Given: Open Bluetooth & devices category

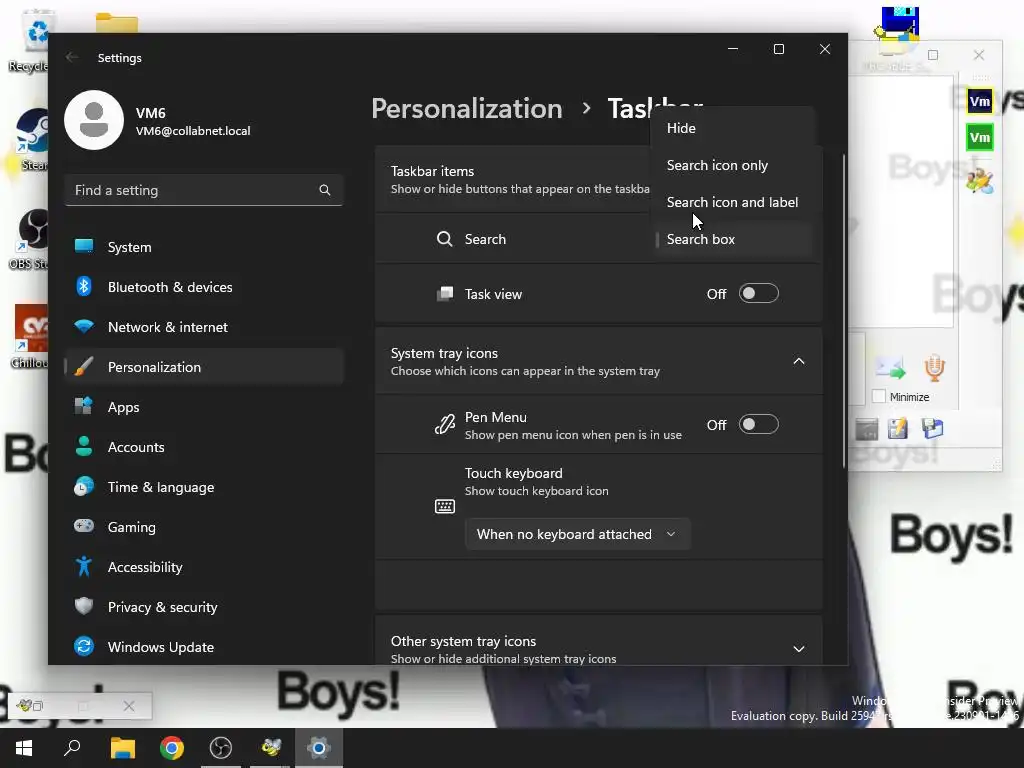Looking at the screenshot, I should pos(204,287).
